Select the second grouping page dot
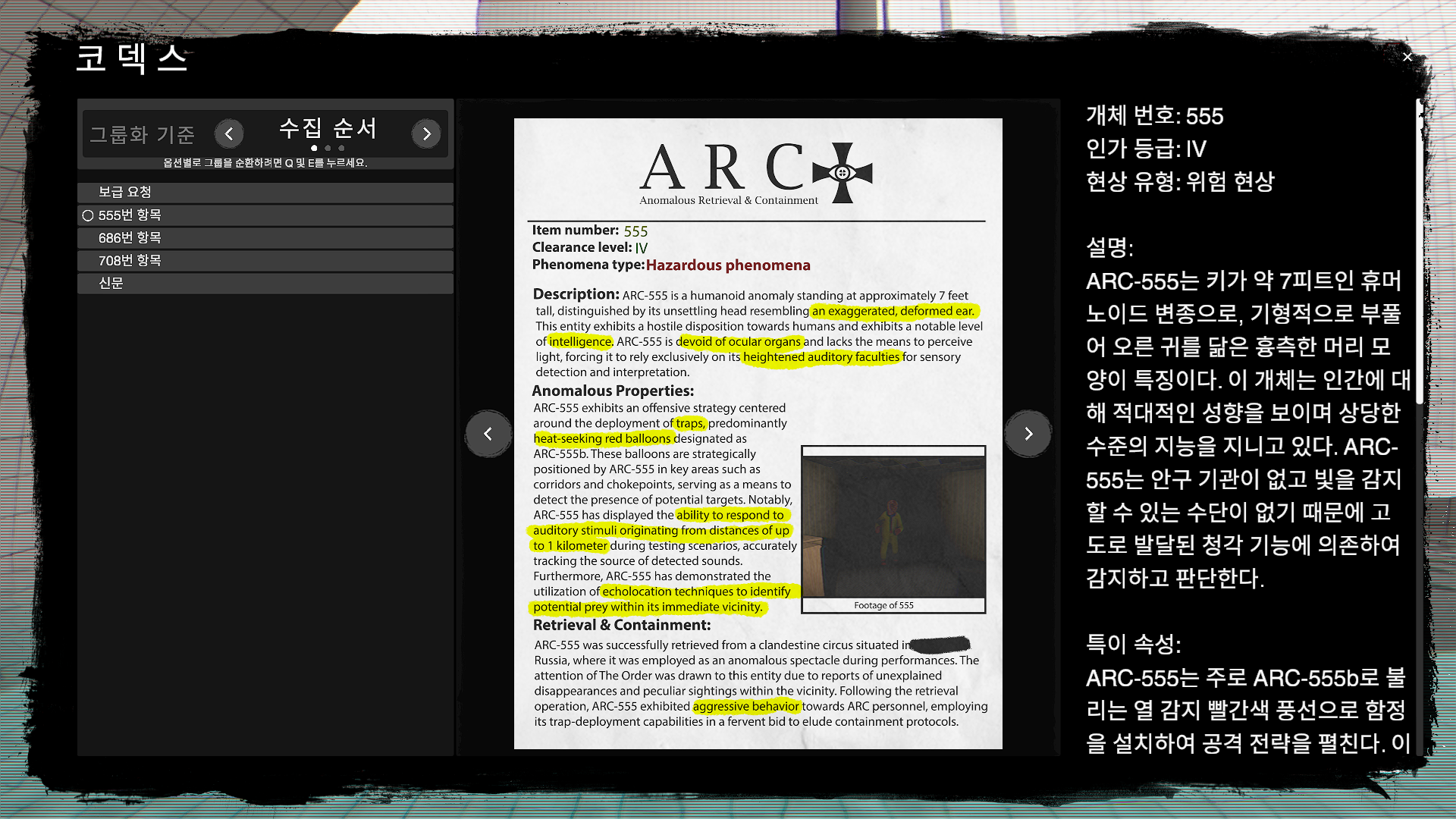Screen dimensions: 1456x819 click(x=328, y=148)
